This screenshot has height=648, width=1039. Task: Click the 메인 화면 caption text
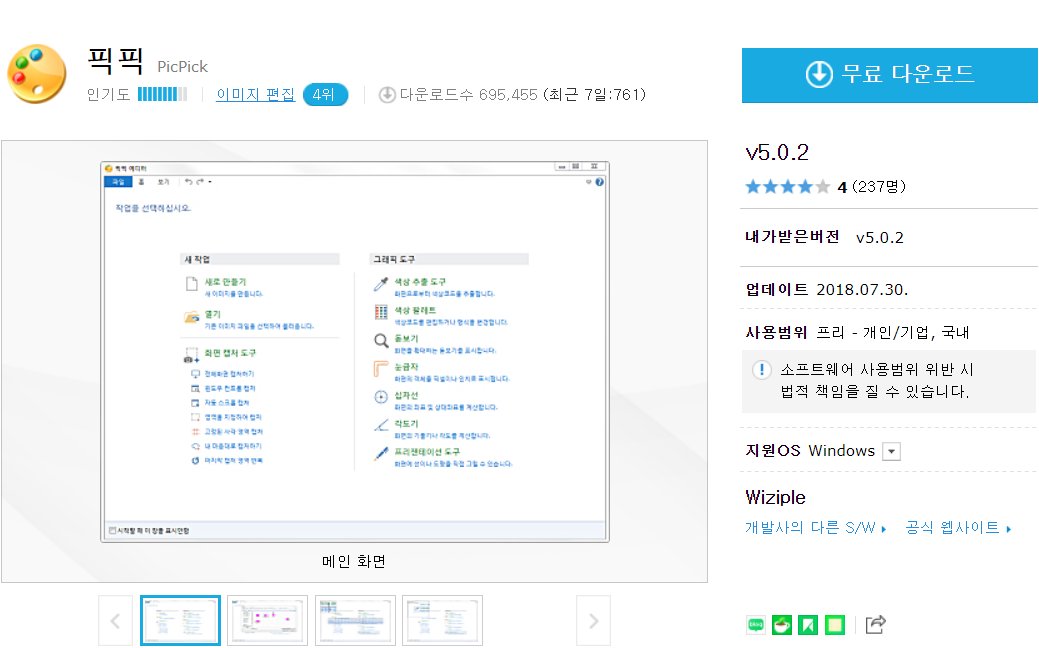click(x=354, y=562)
